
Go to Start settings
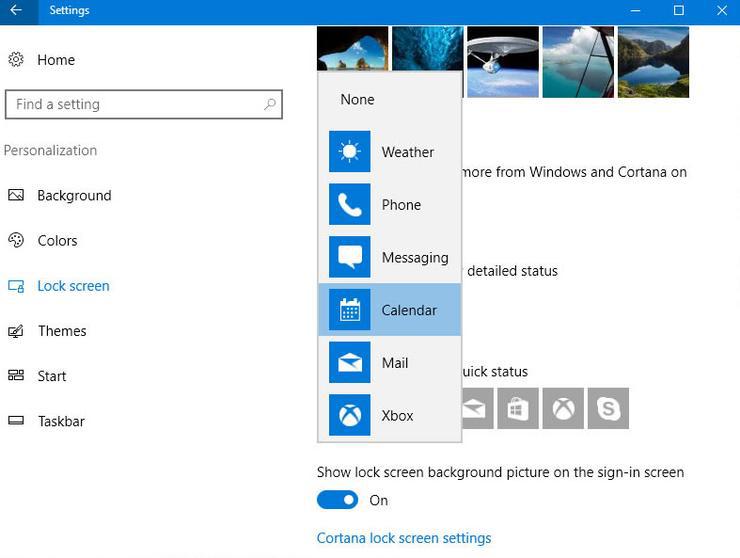click(x=51, y=376)
